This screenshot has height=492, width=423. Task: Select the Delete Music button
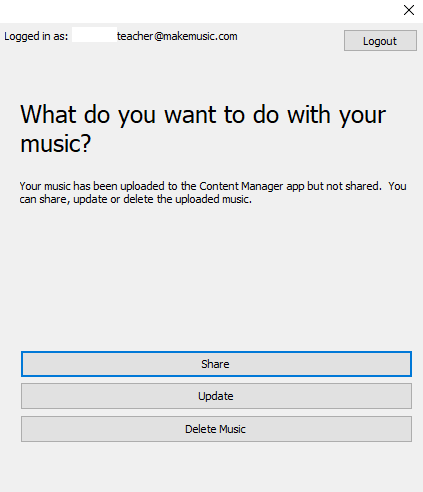[216, 429]
